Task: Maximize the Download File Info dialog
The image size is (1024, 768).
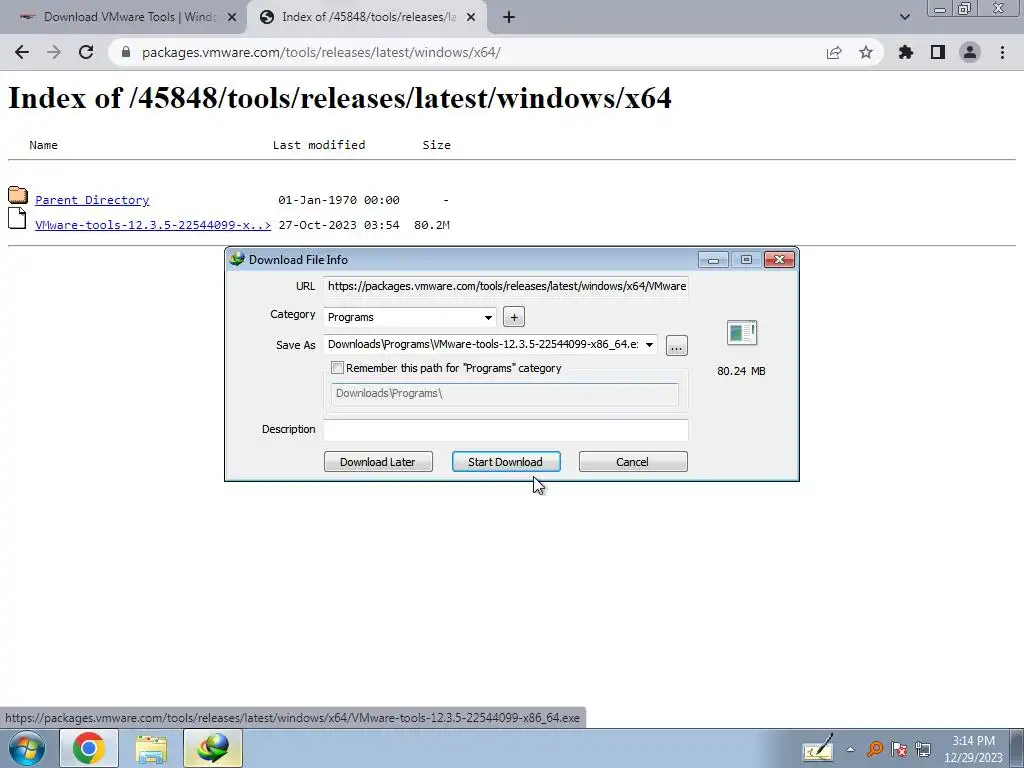Action: pyautogui.click(x=746, y=260)
